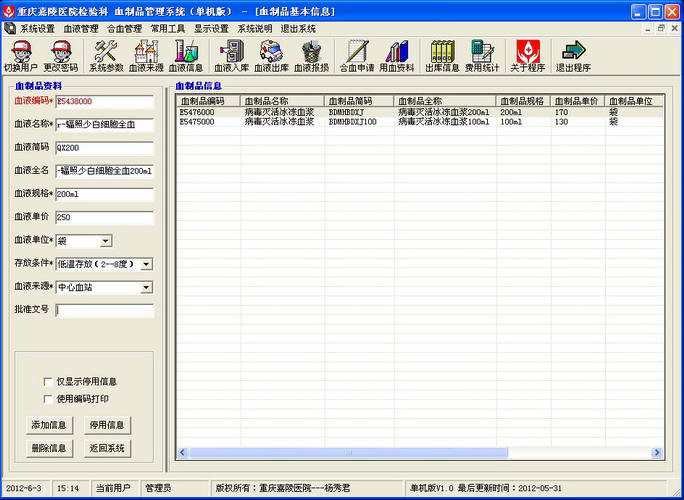Screen dimensions: 684x500
Task: Enable 使用编码打印 checkbox
Action: pyautogui.click(x=48, y=399)
